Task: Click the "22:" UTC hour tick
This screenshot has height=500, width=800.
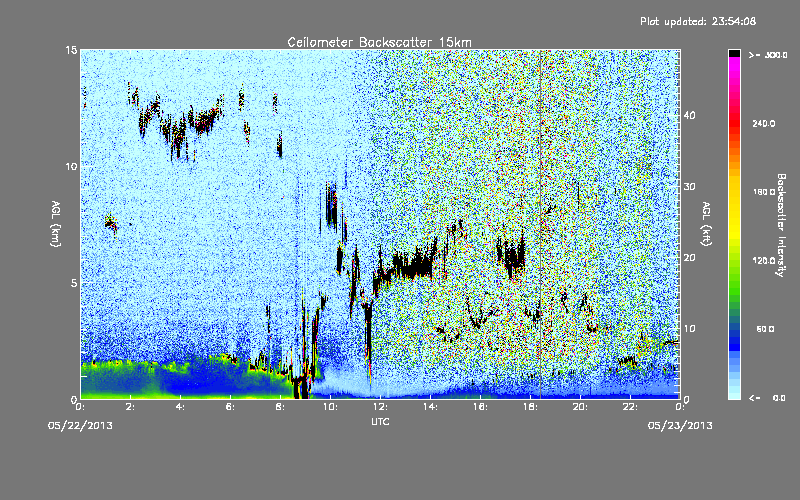Action: [x=630, y=407]
